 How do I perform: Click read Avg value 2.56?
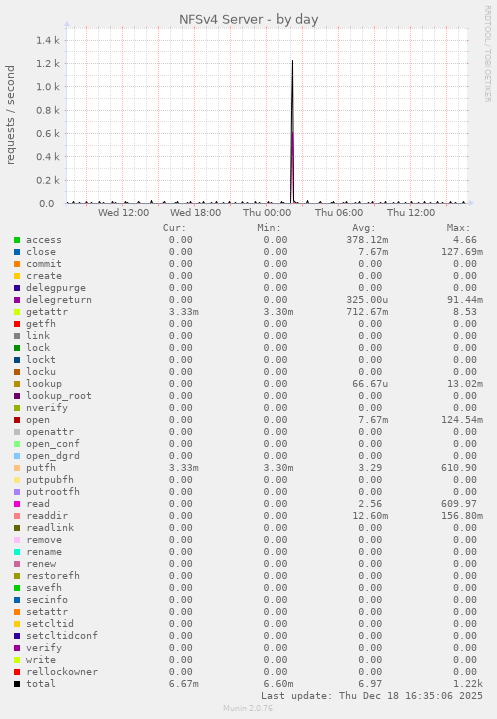[370, 504]
